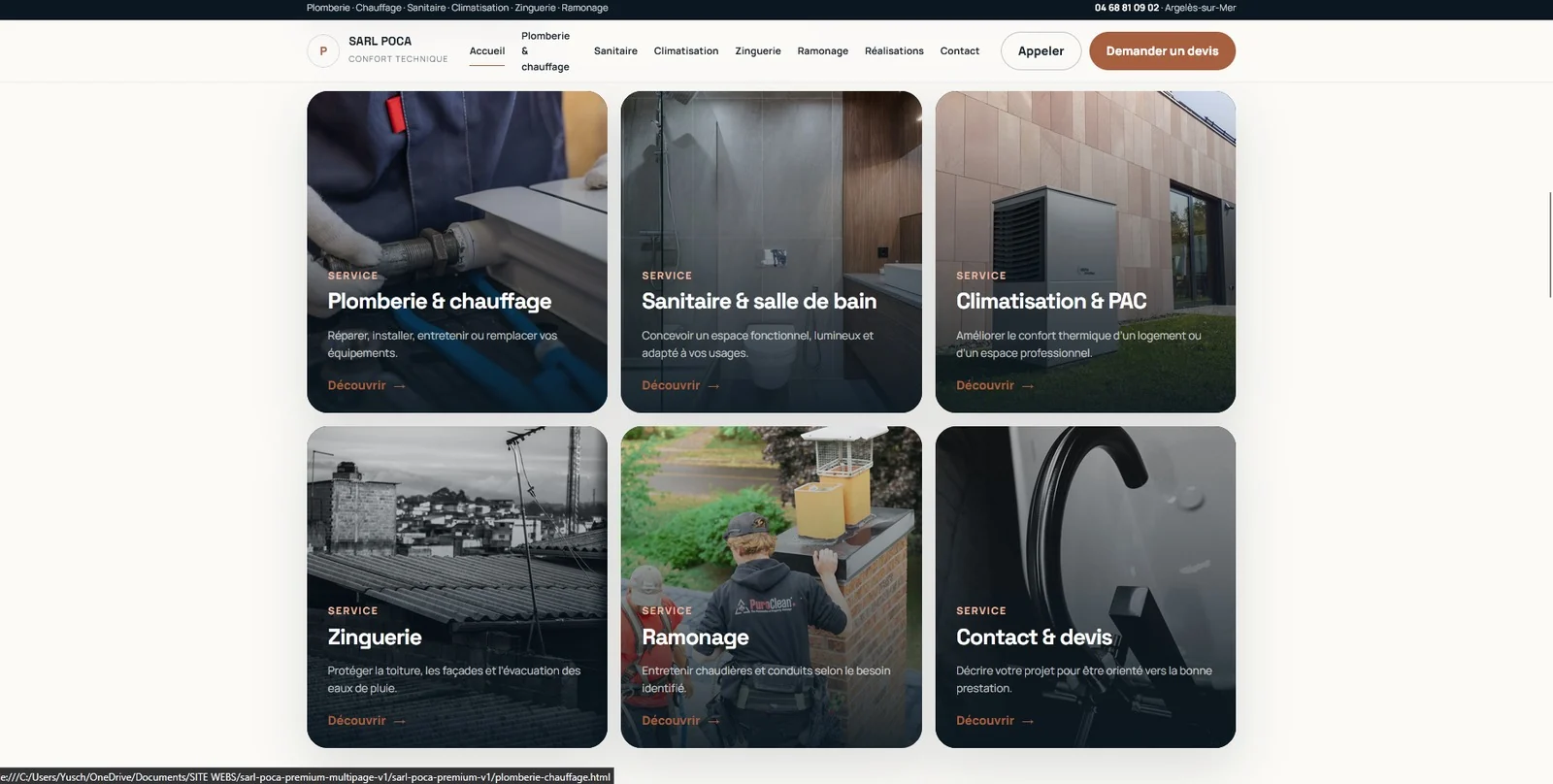Click the CONFORT TECHNIQUE subtitle
Image resolution: width=1553 pixels, height=784 pixels.
[398, 59]
